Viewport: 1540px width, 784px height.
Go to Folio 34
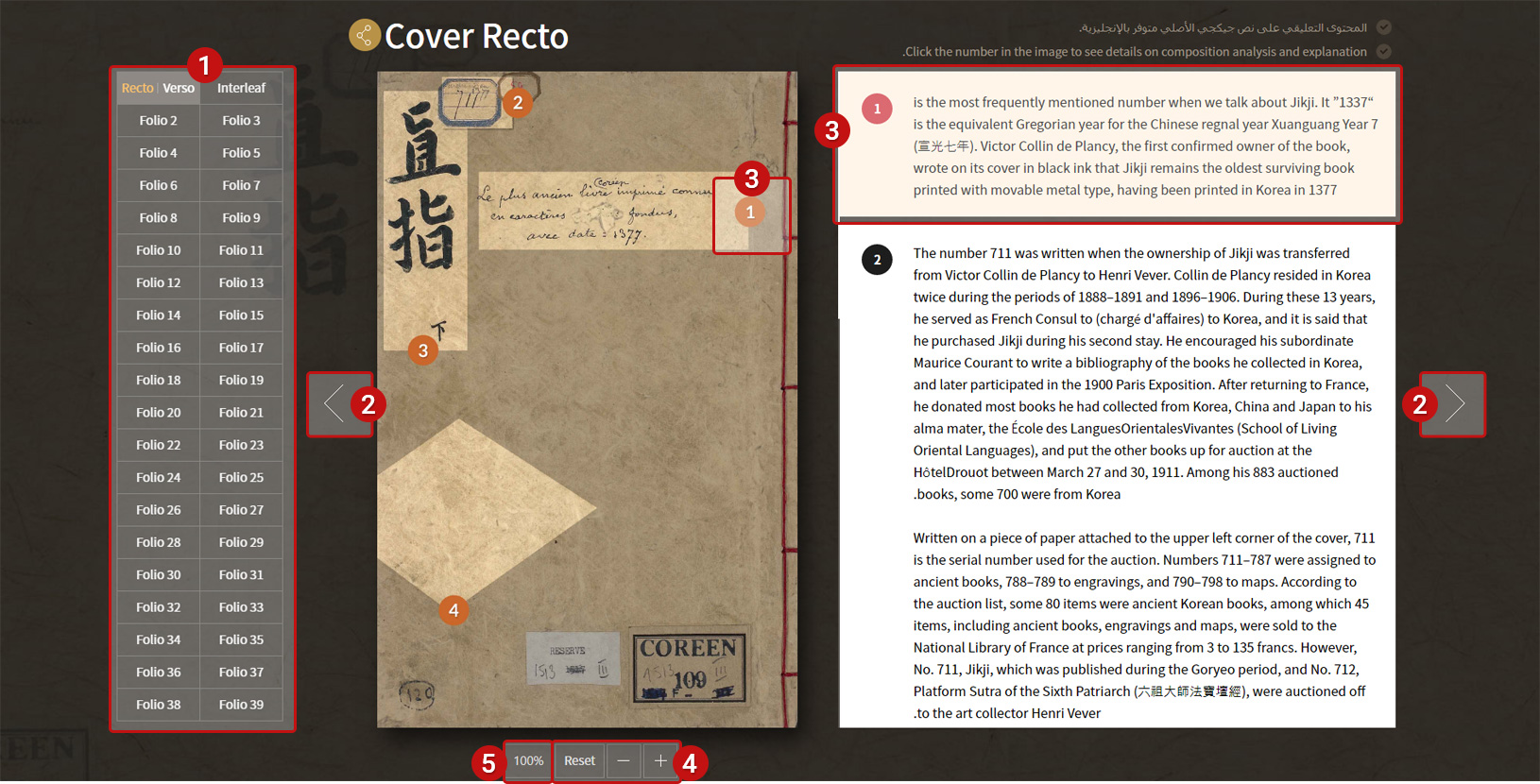pos(159,639)
